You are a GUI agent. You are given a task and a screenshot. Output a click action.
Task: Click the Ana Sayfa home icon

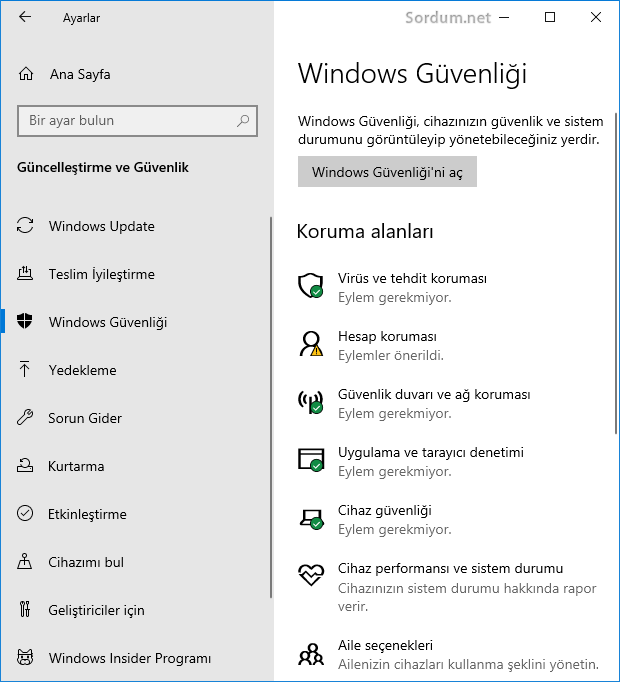[x=26, y=74]
